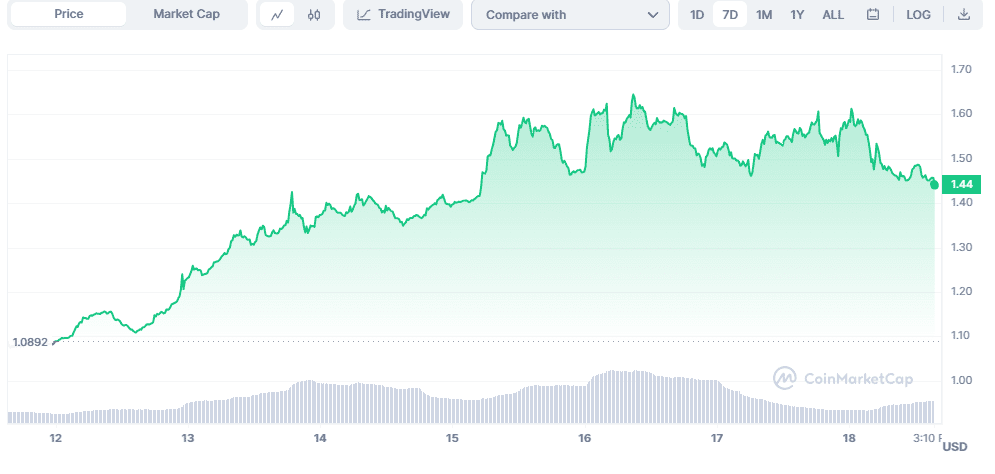Image resolution: width=995 pixels, height=474 pixels.
Task: Click the 1.0892 opening price label
Action: click(30, 342)
